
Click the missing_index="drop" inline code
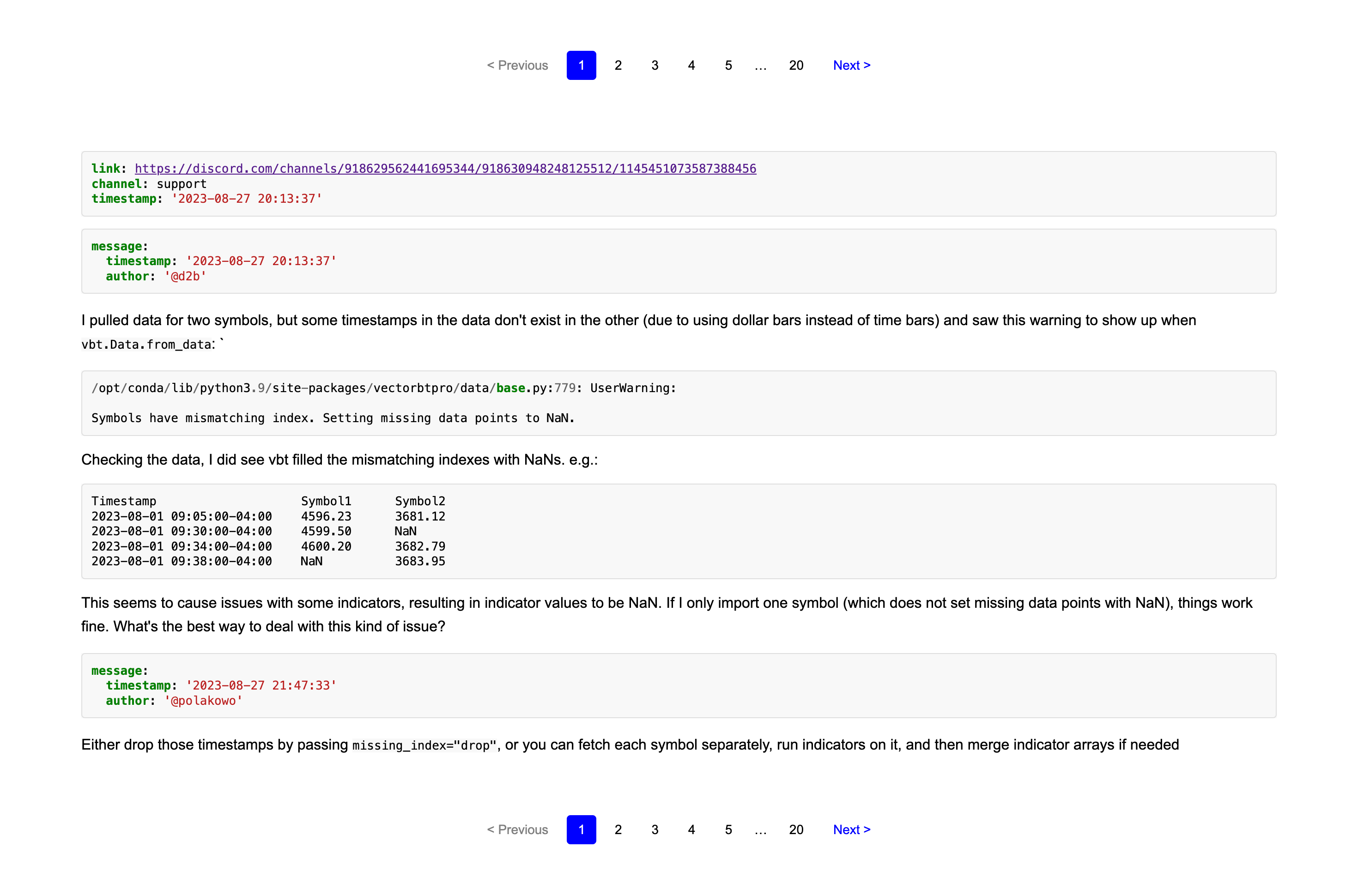[424, 745]
